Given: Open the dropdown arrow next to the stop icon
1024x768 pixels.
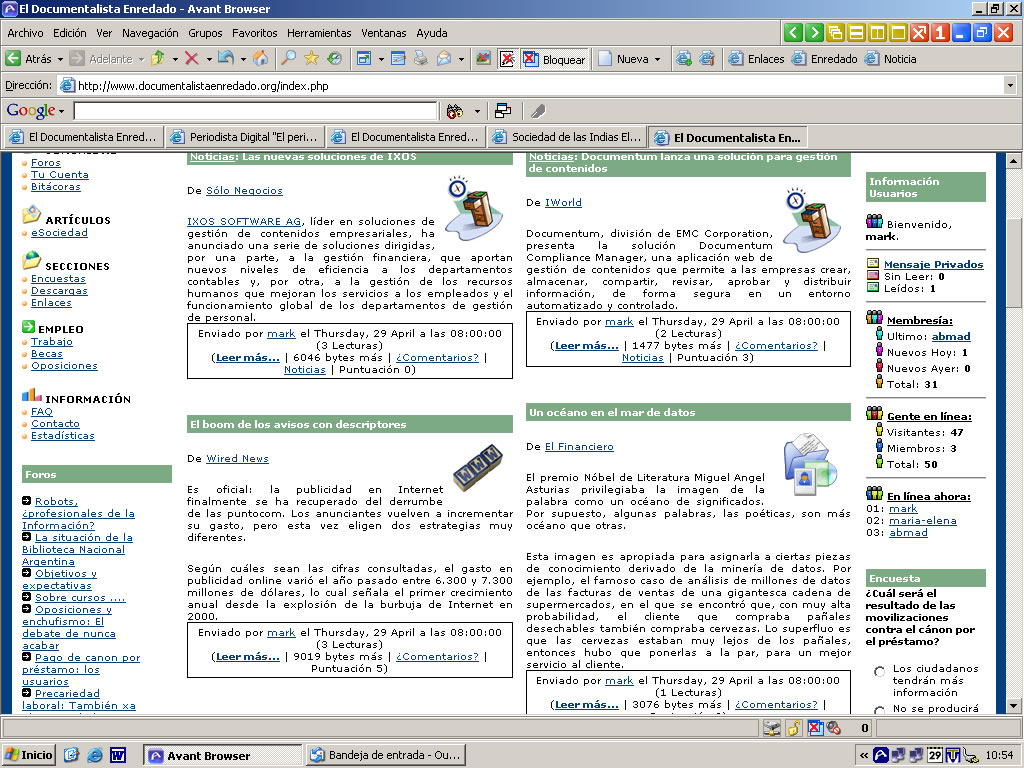Looking at the screenshot, I should click(x=209, y=59).
